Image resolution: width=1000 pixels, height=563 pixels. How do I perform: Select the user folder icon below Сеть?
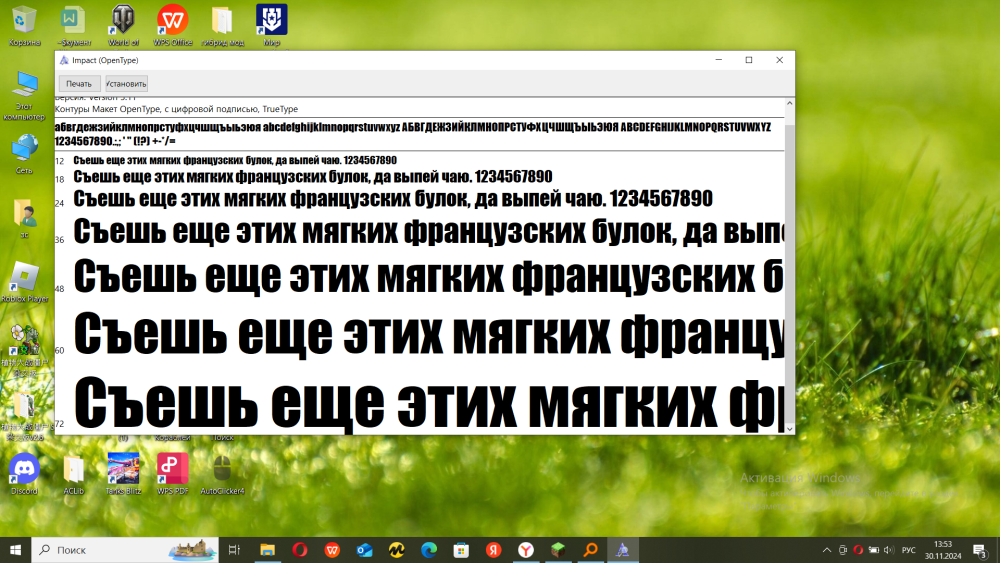point(24,218)
